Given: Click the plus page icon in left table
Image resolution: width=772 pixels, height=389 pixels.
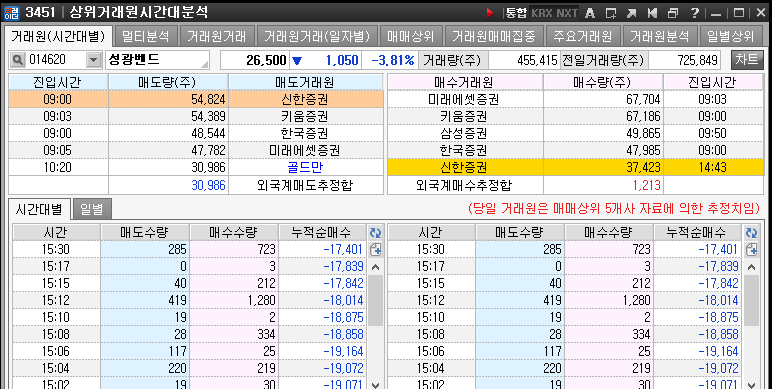Looking at the screenshot, I should (376, 249).
